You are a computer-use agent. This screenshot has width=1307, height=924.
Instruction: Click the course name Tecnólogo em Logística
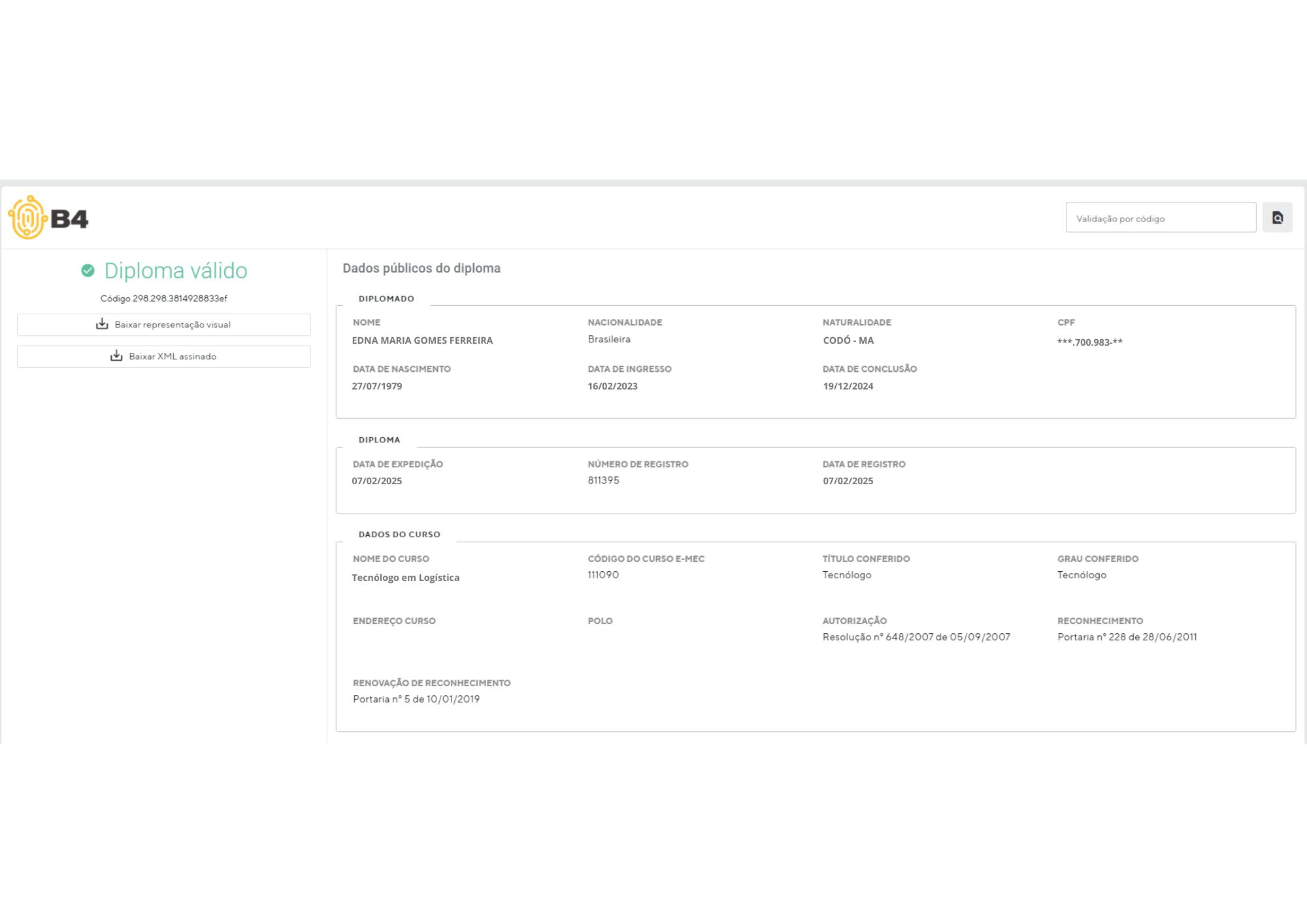point(405,578)
